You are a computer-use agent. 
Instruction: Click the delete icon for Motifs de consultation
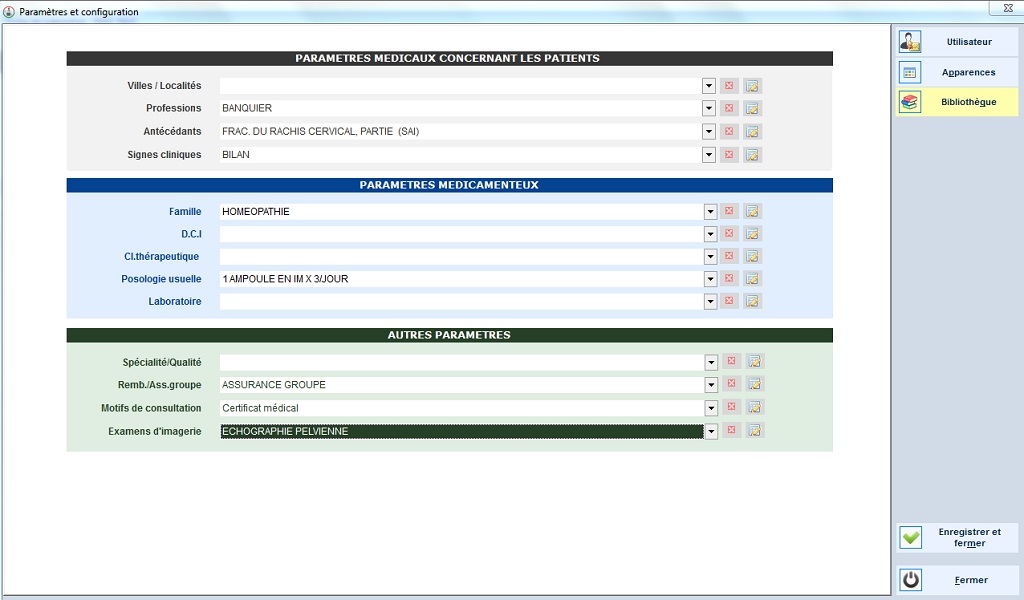pos(731,407)
